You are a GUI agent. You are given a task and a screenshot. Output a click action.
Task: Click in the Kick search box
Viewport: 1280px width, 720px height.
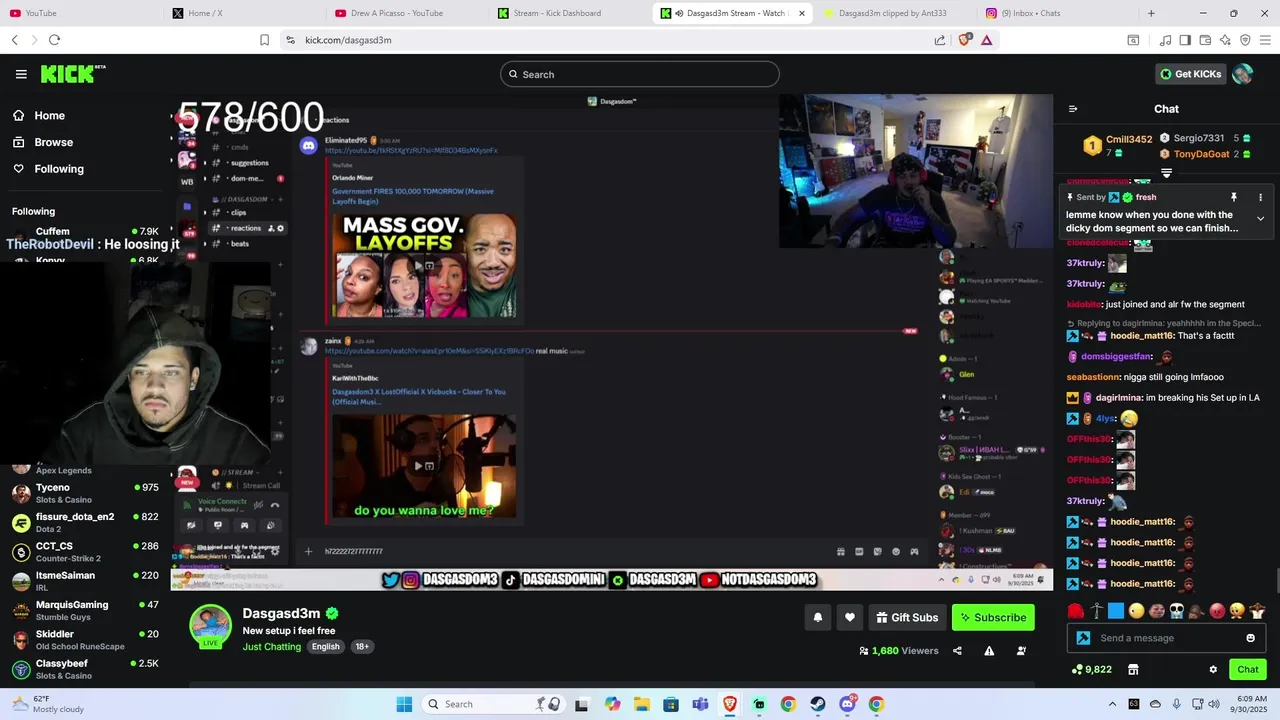pyautogui.click(x=640, y=74)
